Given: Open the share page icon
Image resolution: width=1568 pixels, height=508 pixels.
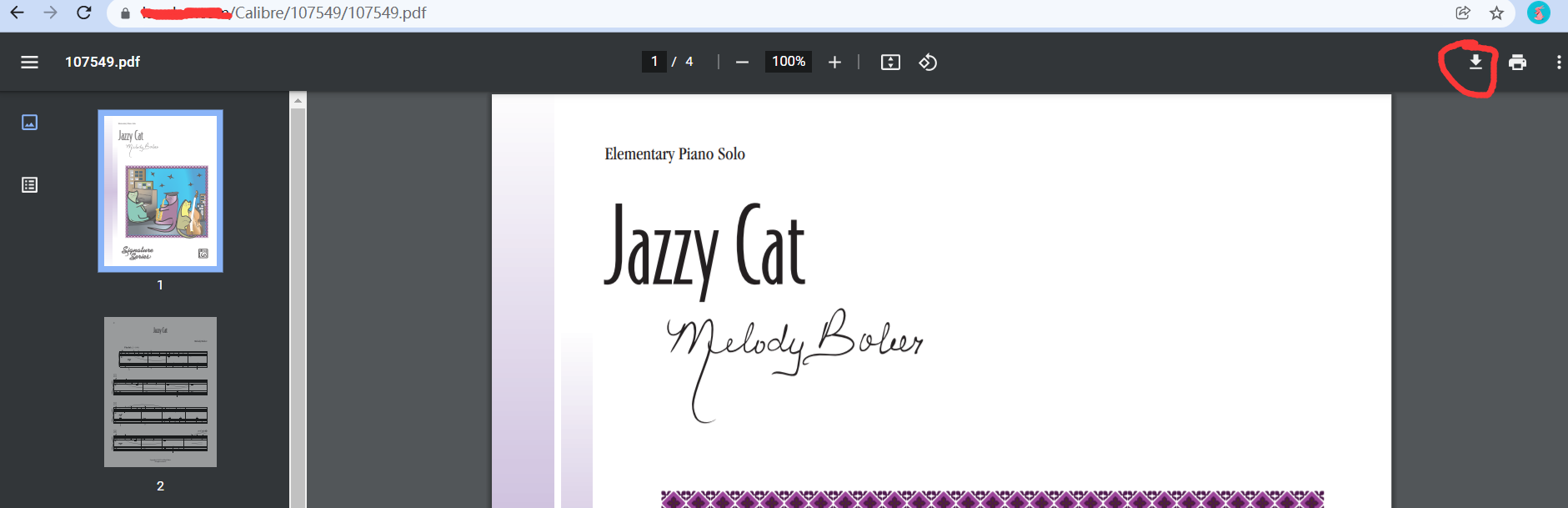Looking at the screenshot, I should point(1463,13).
